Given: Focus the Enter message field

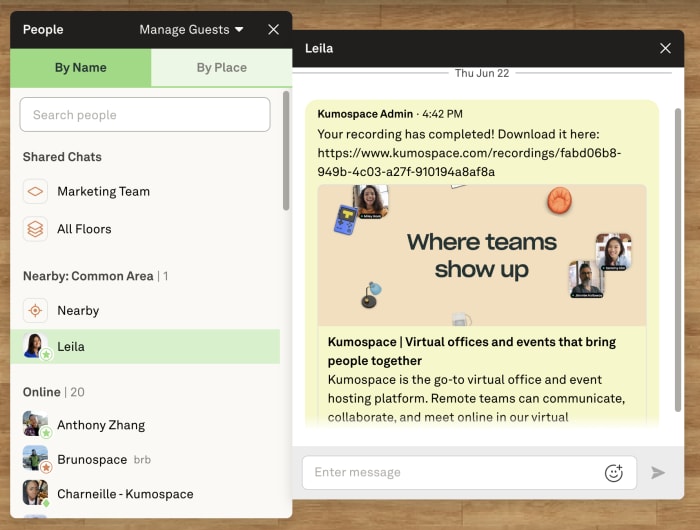Looking at the screenshot, I should click(x=470, y=472).
